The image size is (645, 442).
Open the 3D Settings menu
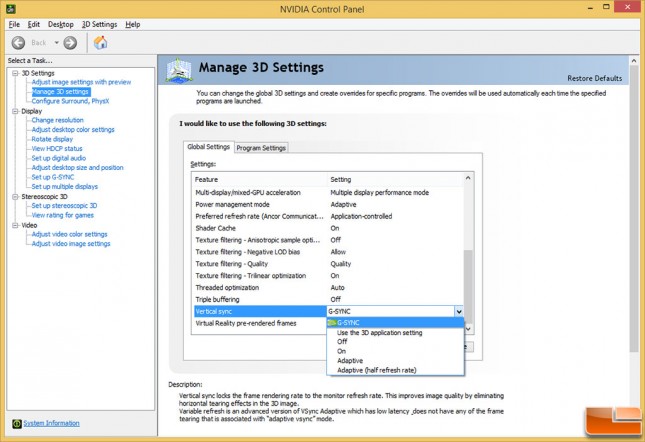tap(99, 24)
